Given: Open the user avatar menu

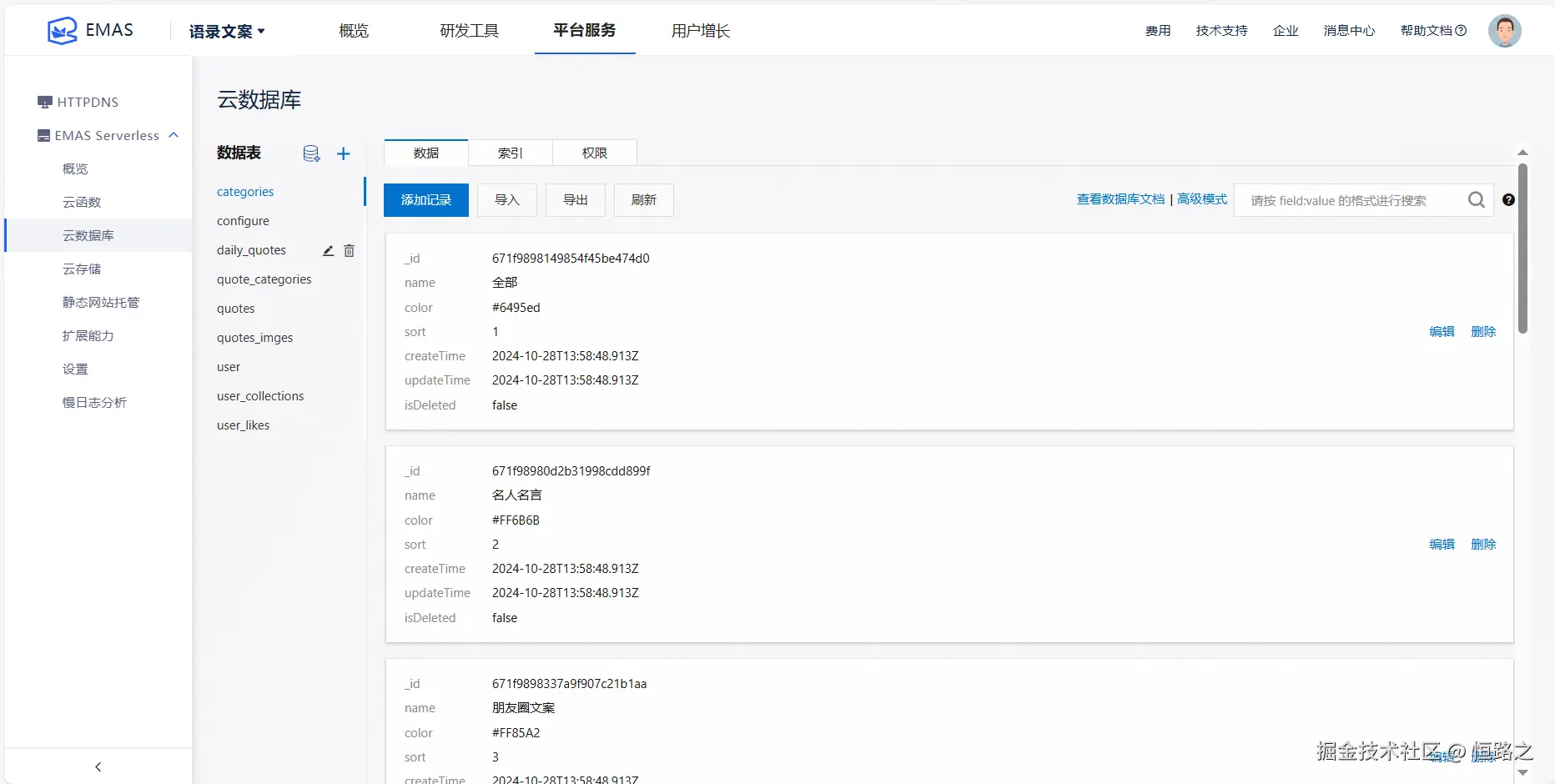Looking at the screenshot, I should point(1504,31).
